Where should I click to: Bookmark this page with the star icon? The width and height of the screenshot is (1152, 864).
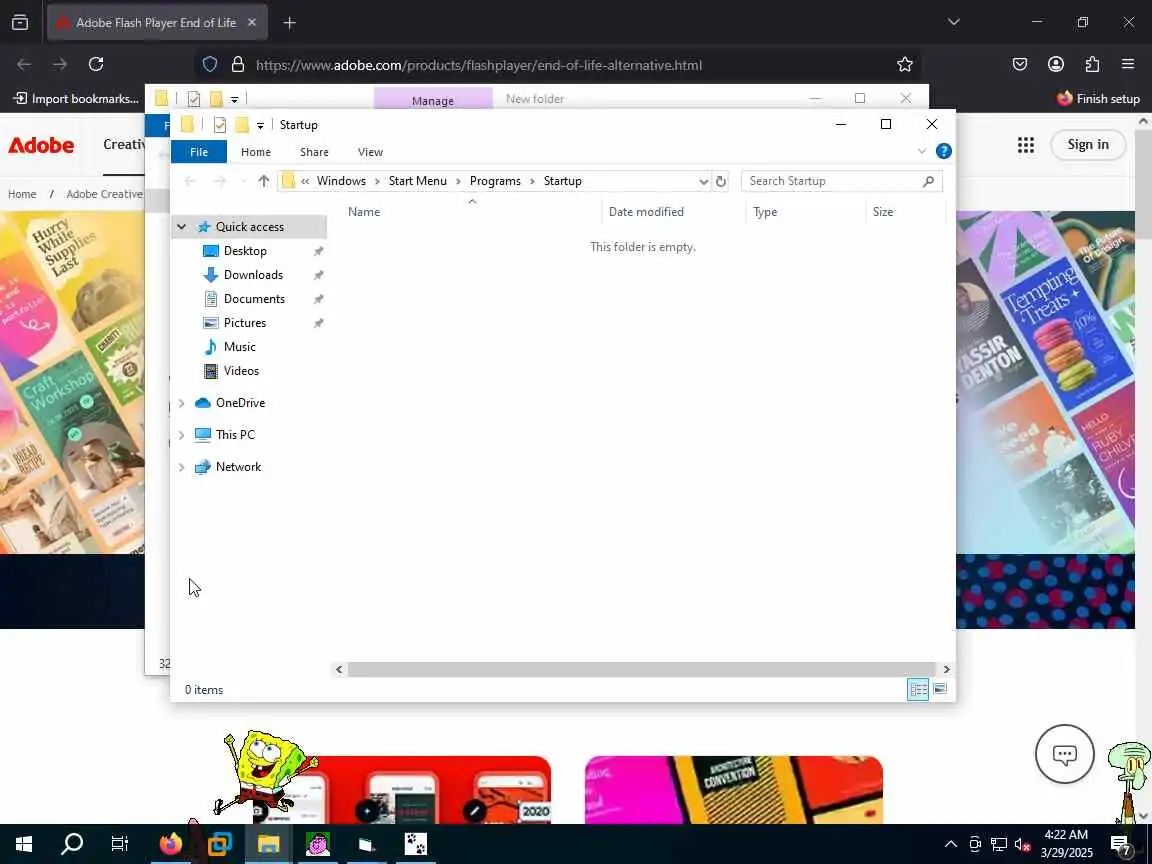coord(904,65)
